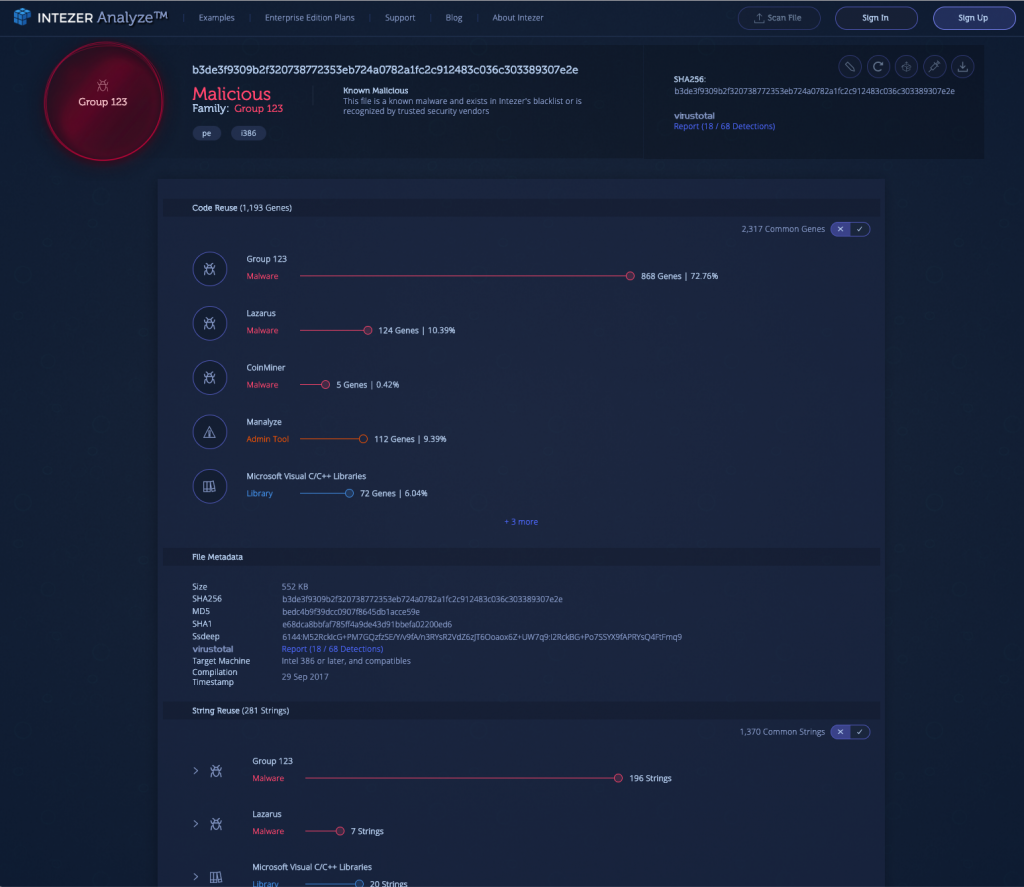Click Lazarus 124 genes bar marker
Image resolution: width=1024 pixels, height=887 pixels.
pos(368,331)
